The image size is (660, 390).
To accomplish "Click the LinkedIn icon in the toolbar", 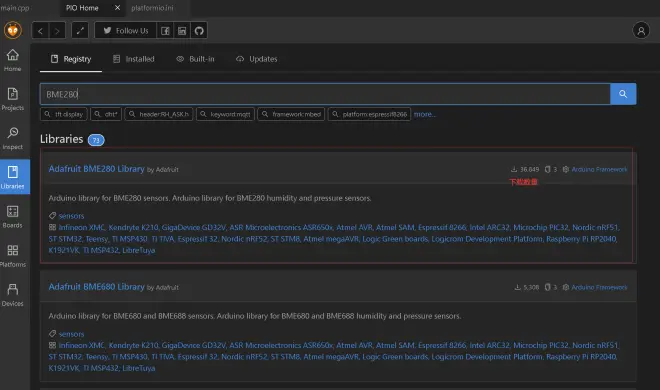I will tap(182, 31).
